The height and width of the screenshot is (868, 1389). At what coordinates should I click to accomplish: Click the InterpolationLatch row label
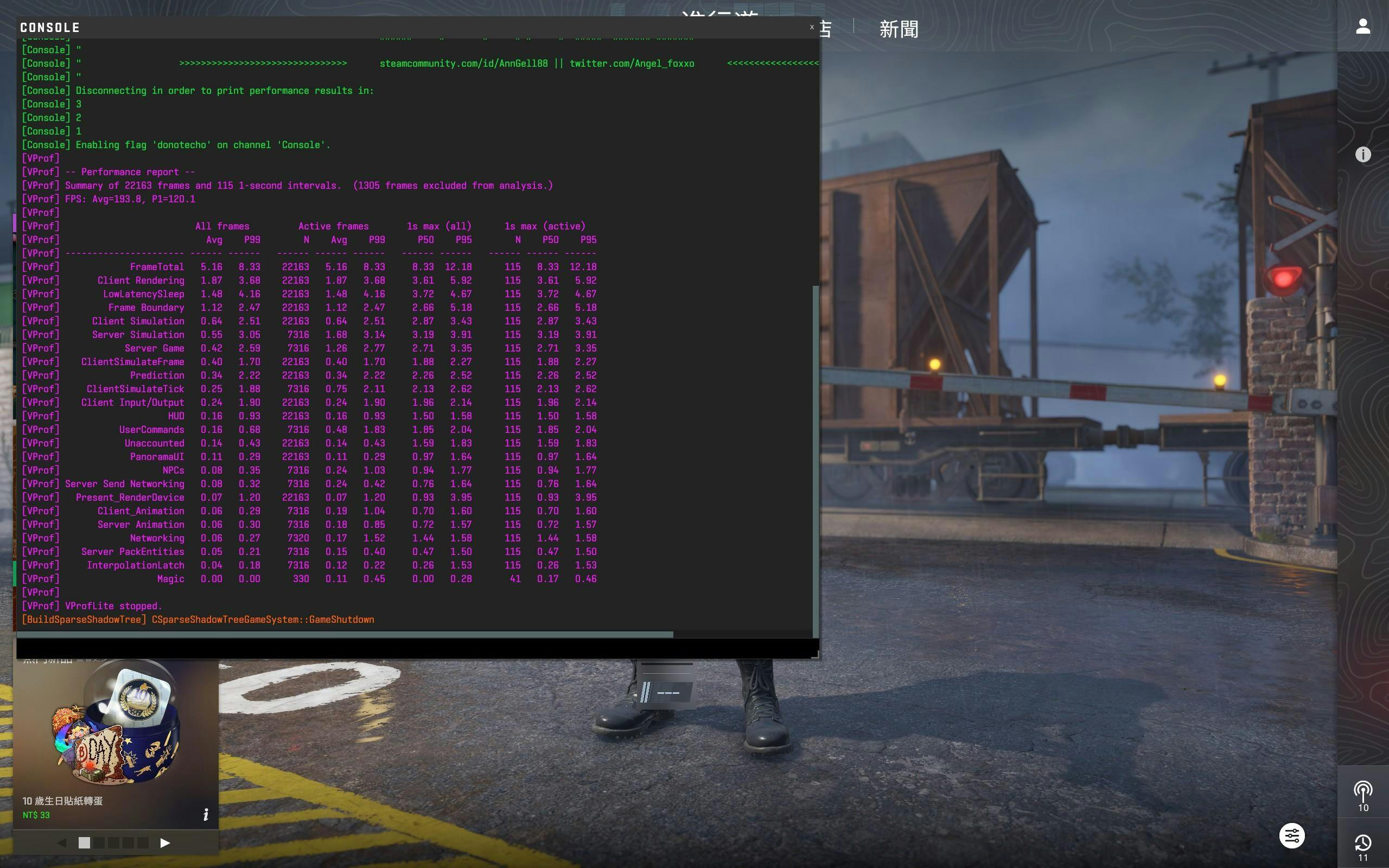click(136, 565)
